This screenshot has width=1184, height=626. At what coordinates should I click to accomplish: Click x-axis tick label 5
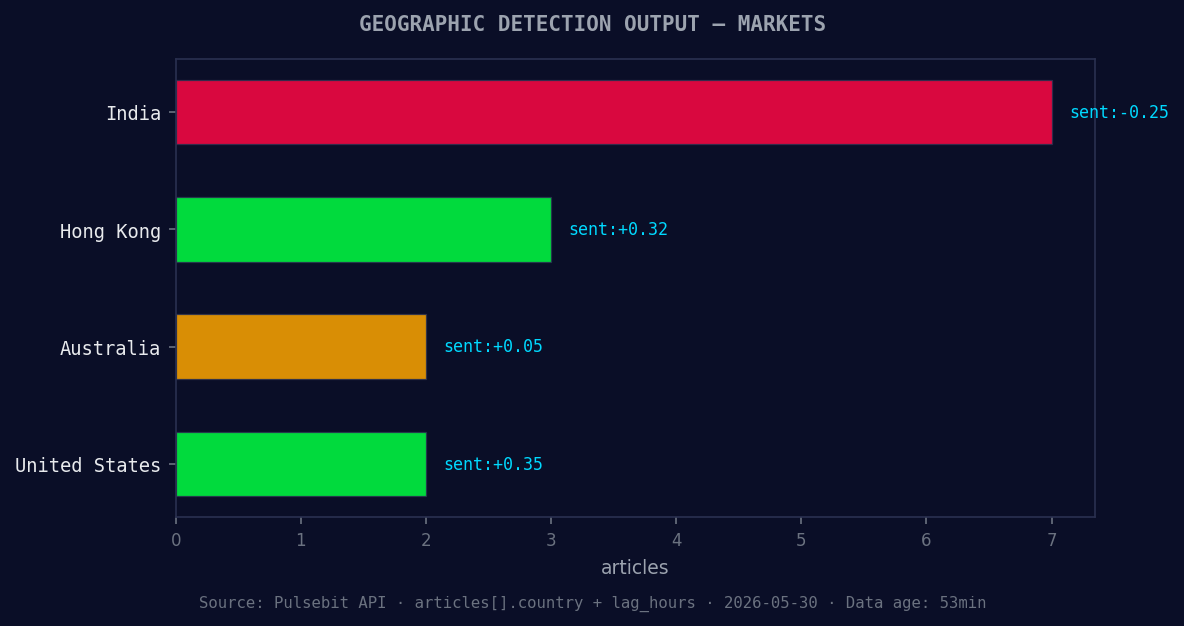point(801,540)
